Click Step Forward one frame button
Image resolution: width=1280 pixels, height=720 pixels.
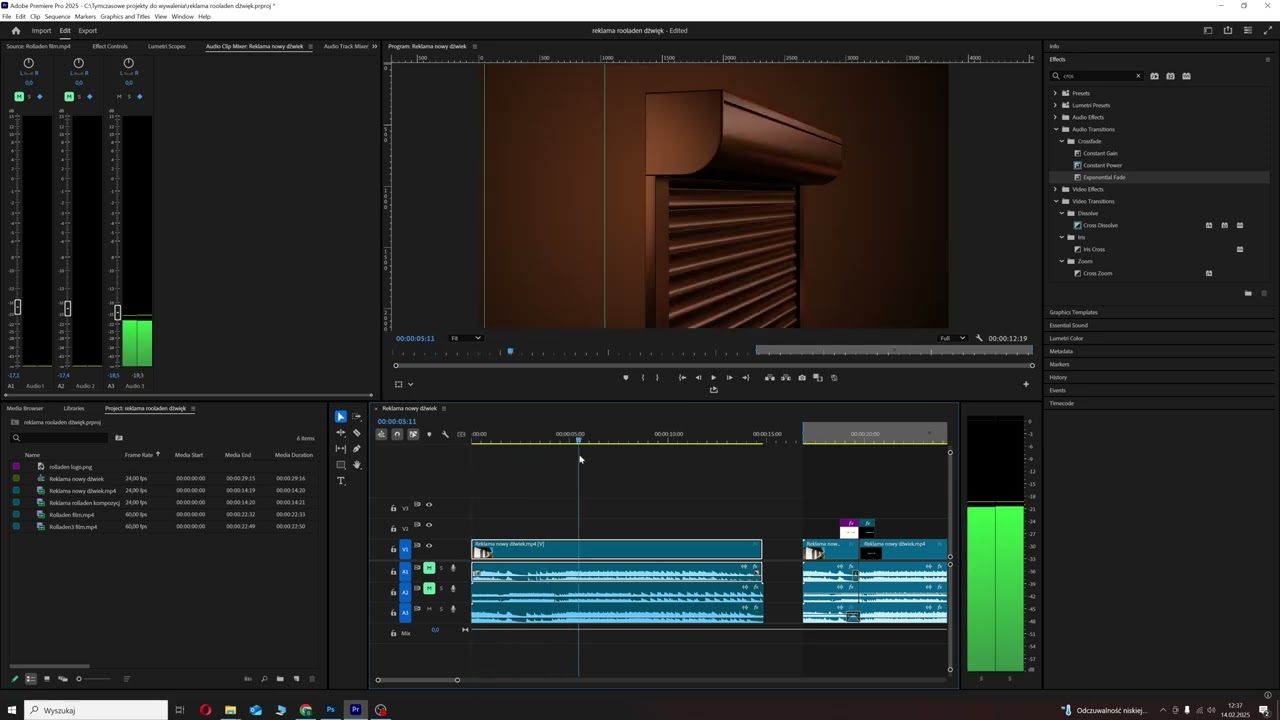point(729,378)
